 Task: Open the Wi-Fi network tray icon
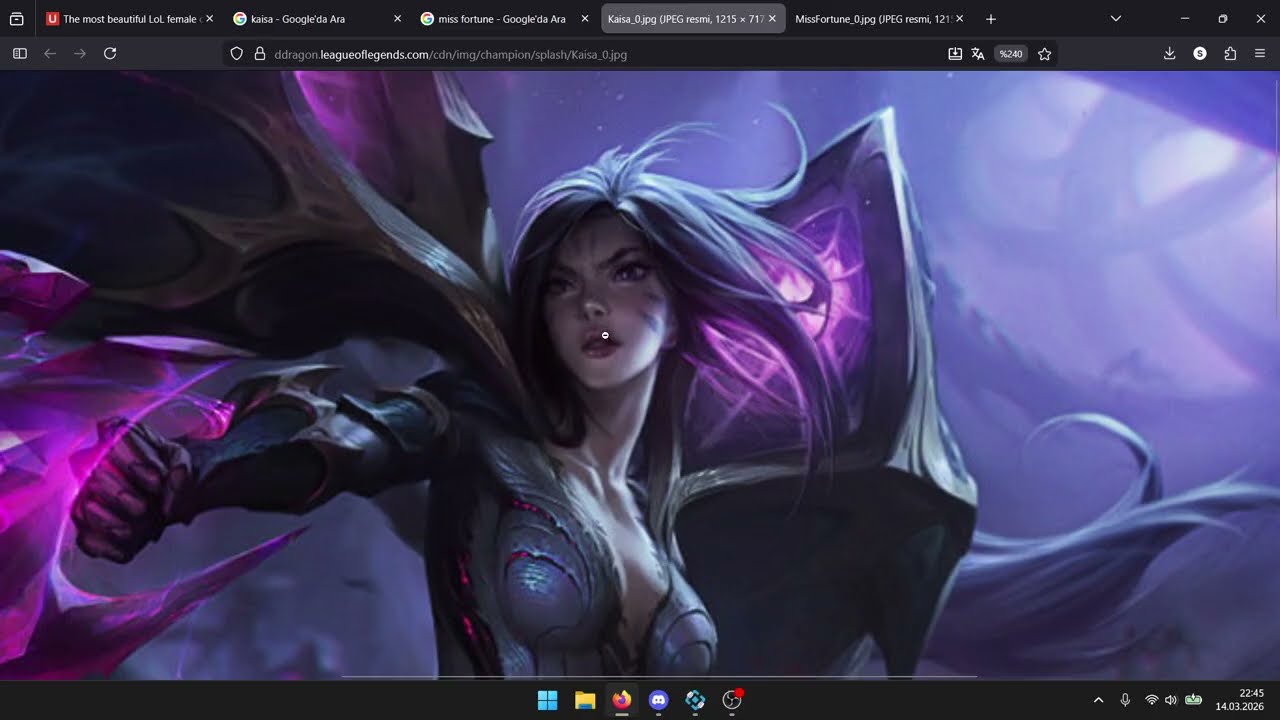tap(1152, 700)
